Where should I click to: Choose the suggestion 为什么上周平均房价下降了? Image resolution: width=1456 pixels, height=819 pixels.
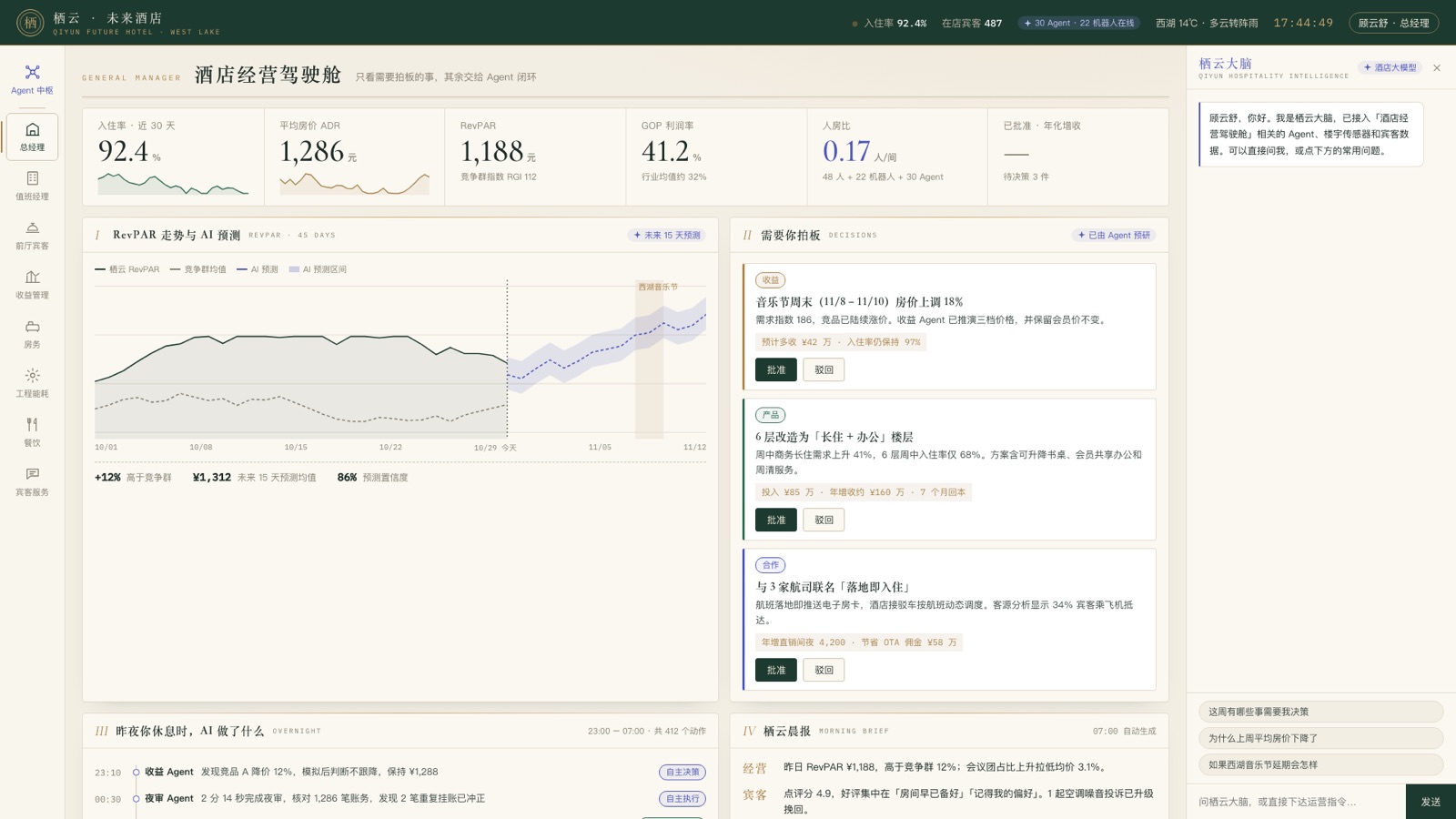pos(1320,738)
